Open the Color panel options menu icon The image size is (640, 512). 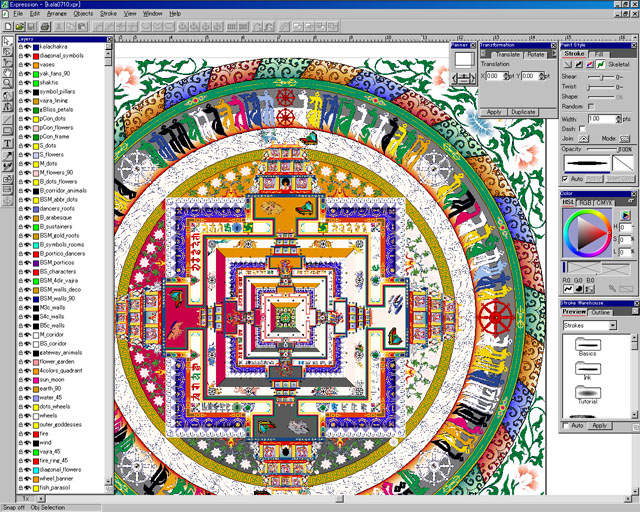pos(630,202)
